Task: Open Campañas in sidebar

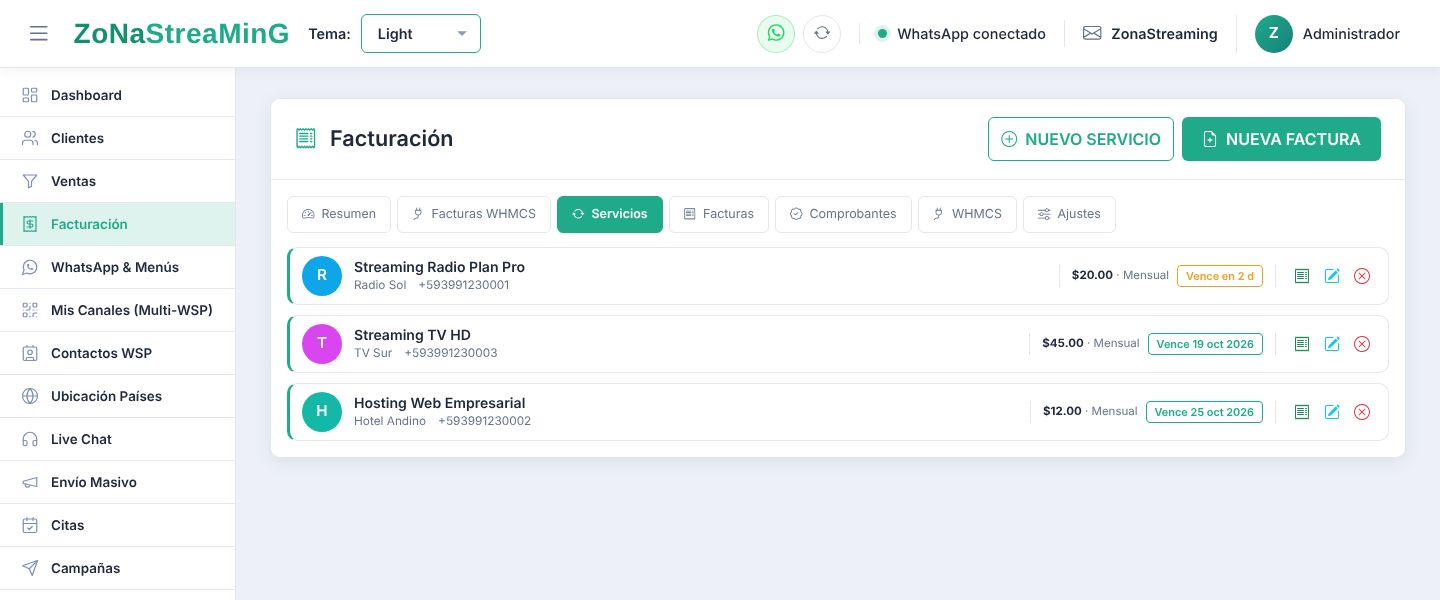Action: pos(118,568)
